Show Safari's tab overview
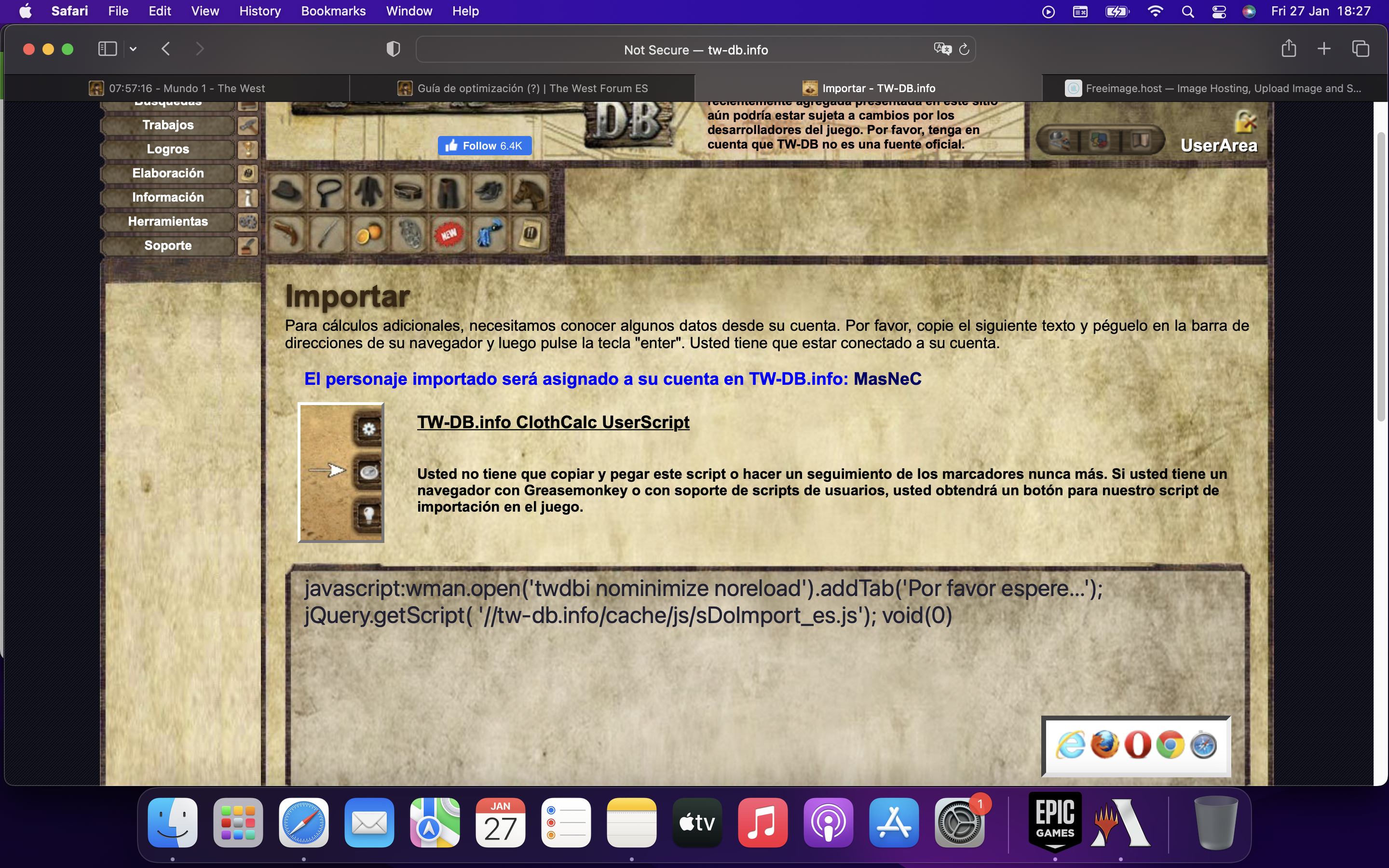The width and height of the screenshot is (1389, 868). coord(1361,49)
